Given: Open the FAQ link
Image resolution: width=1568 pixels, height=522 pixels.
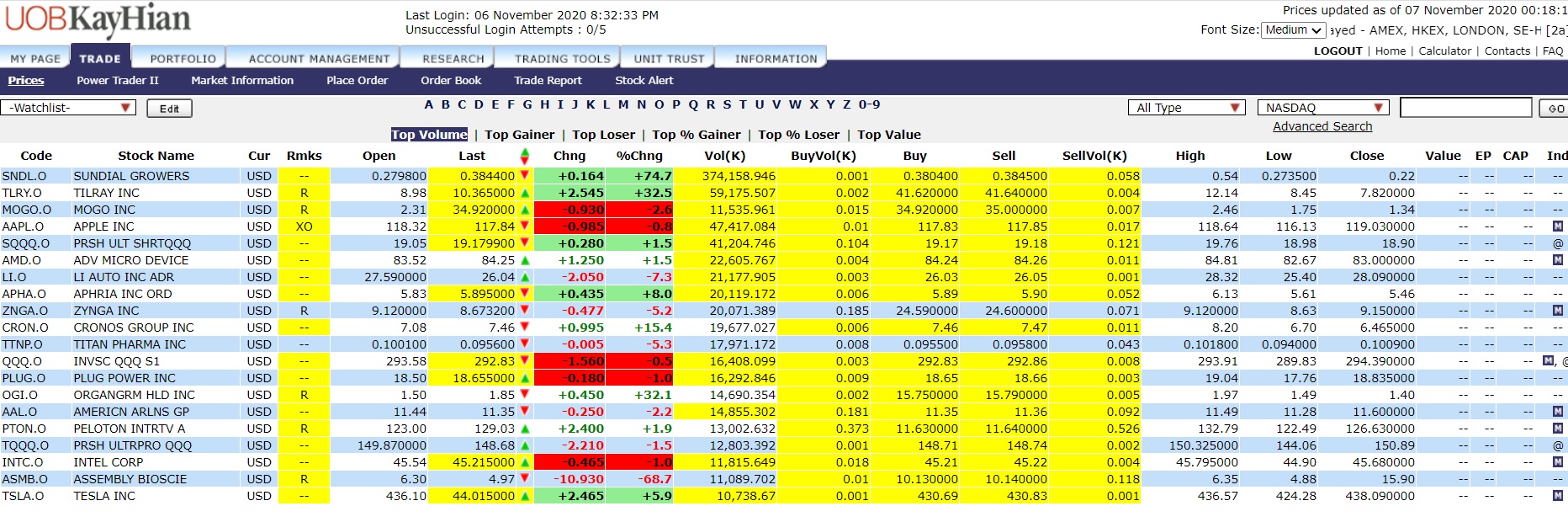Looking at the screenshot, I should click(x=1553, y=51).
